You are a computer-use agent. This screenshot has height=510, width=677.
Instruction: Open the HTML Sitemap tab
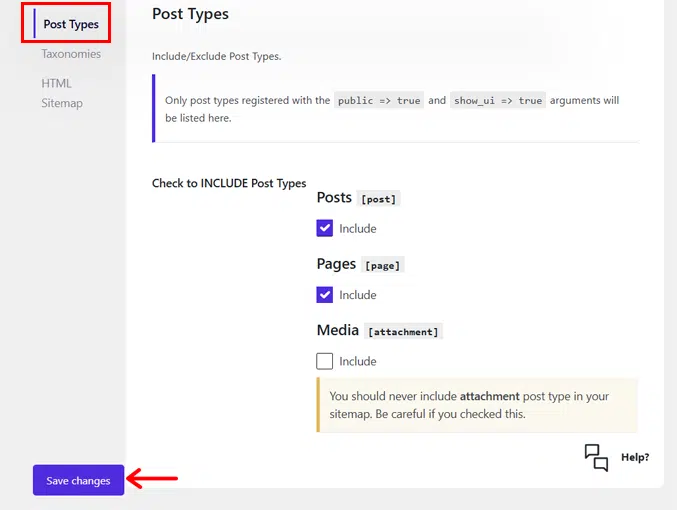coord(62,93)
